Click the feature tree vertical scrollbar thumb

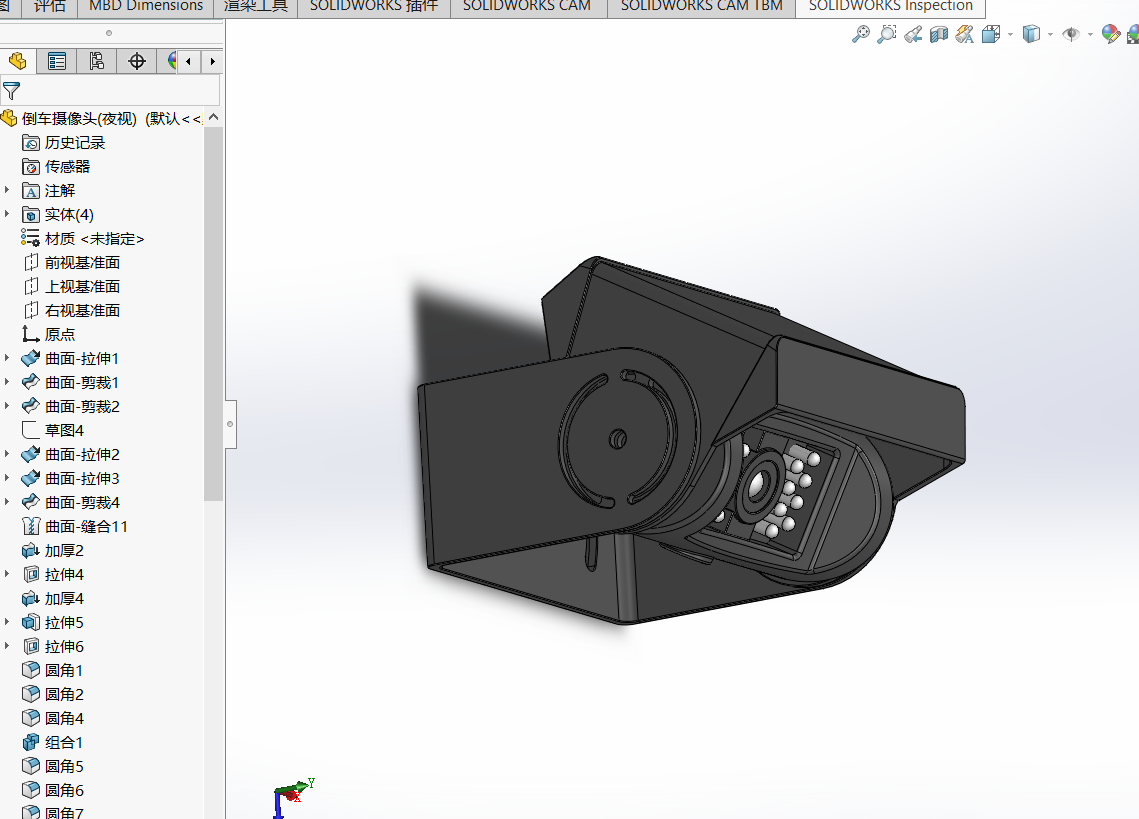(213, 314)
